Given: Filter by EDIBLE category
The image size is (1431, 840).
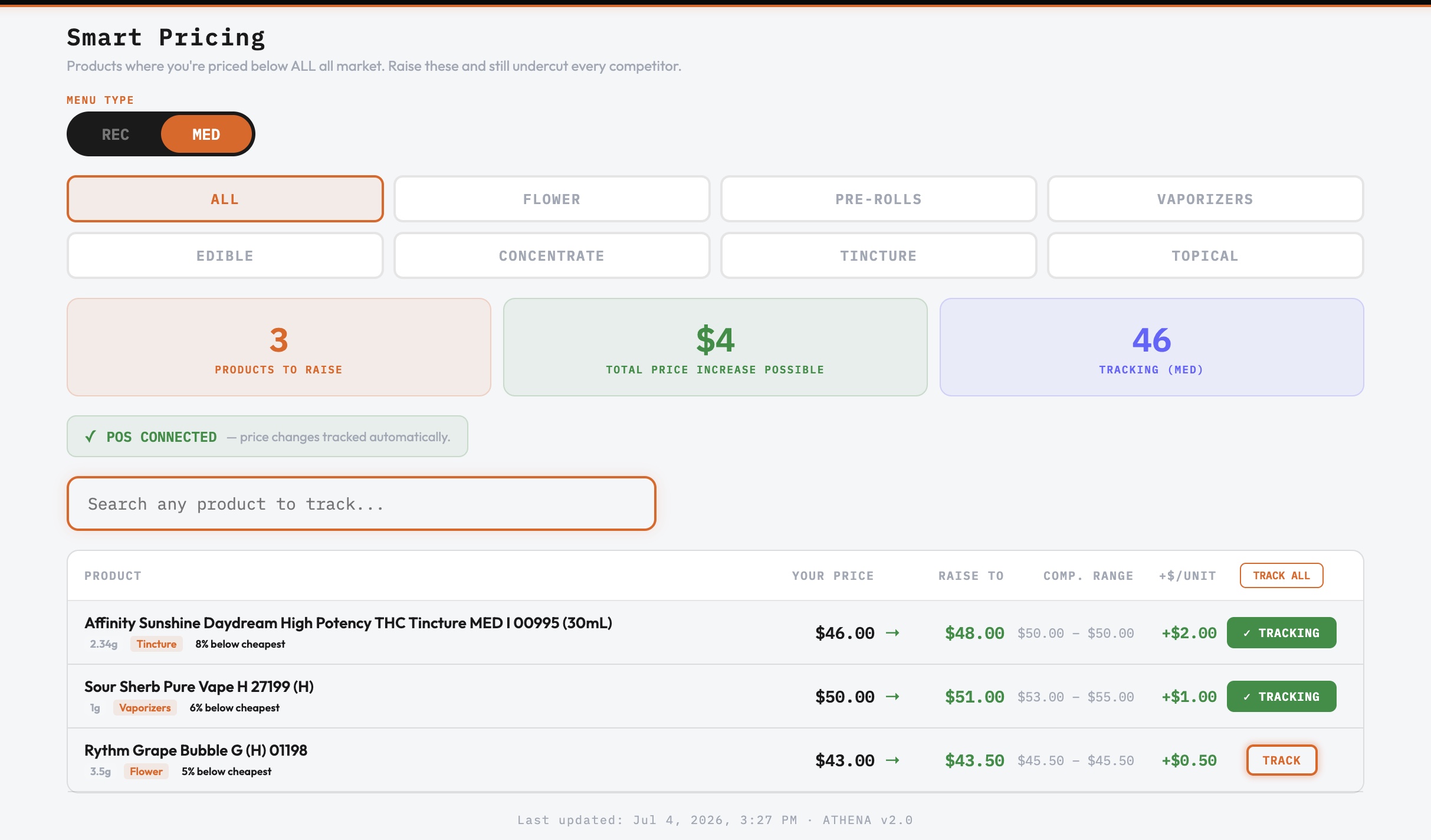Looking at the screenshot, I should tap(225, 256).
